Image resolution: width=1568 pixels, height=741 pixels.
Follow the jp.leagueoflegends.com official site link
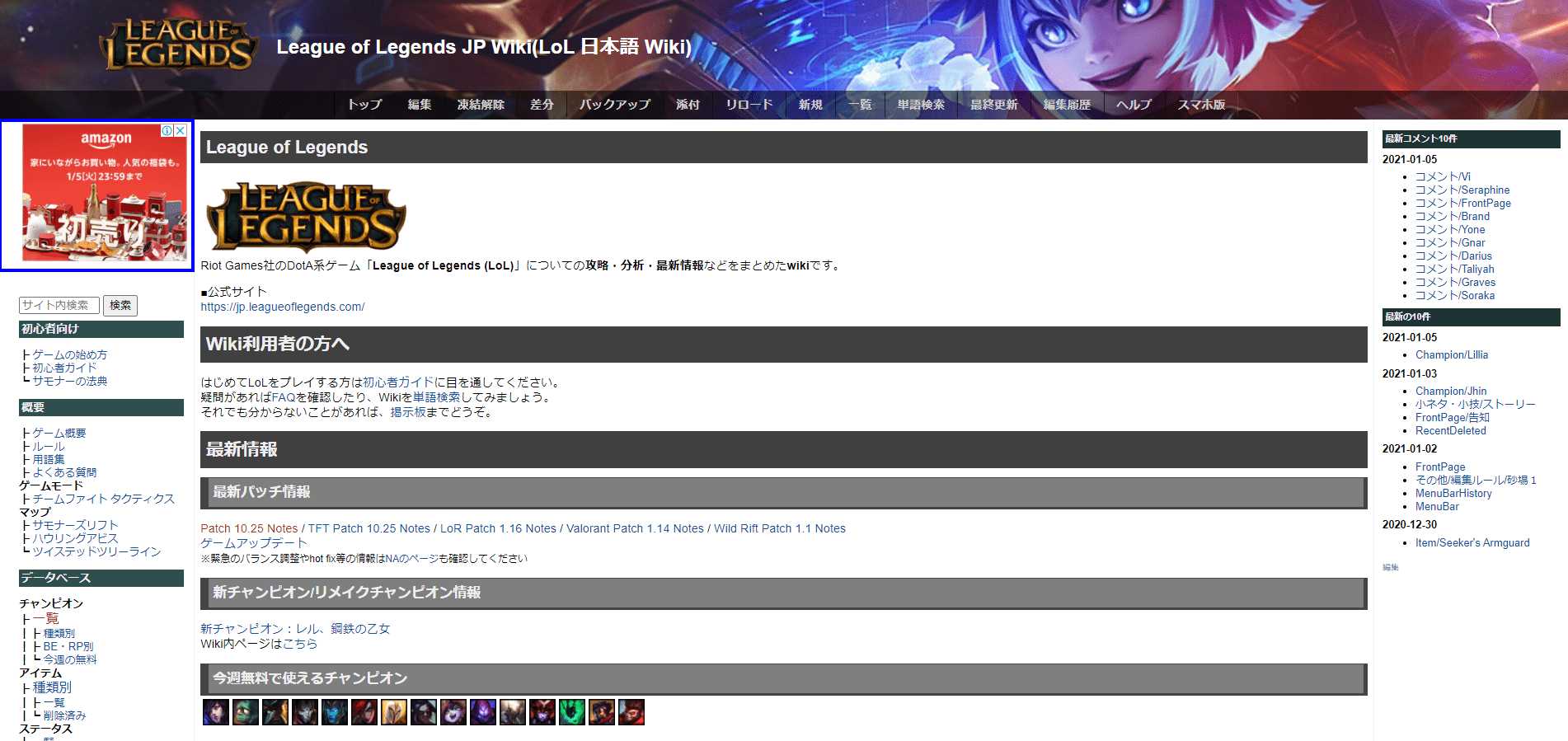click(x=283, y=307)
